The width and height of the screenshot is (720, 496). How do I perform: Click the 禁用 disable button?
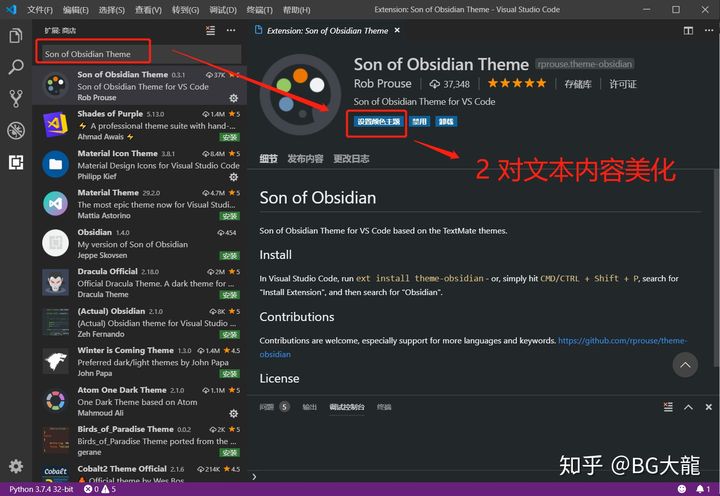[x=419, y=122]
